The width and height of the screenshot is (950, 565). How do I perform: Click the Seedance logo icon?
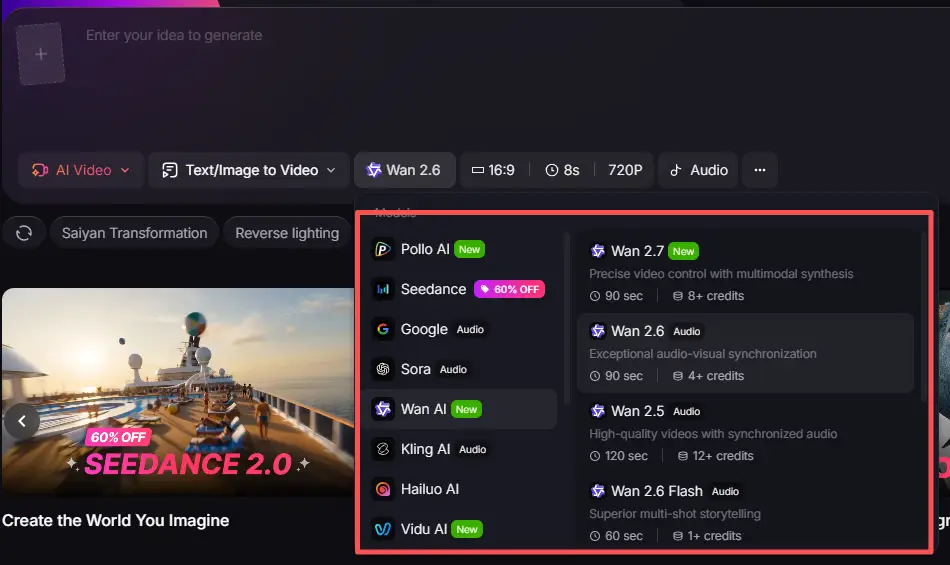[x=383, y=289]
